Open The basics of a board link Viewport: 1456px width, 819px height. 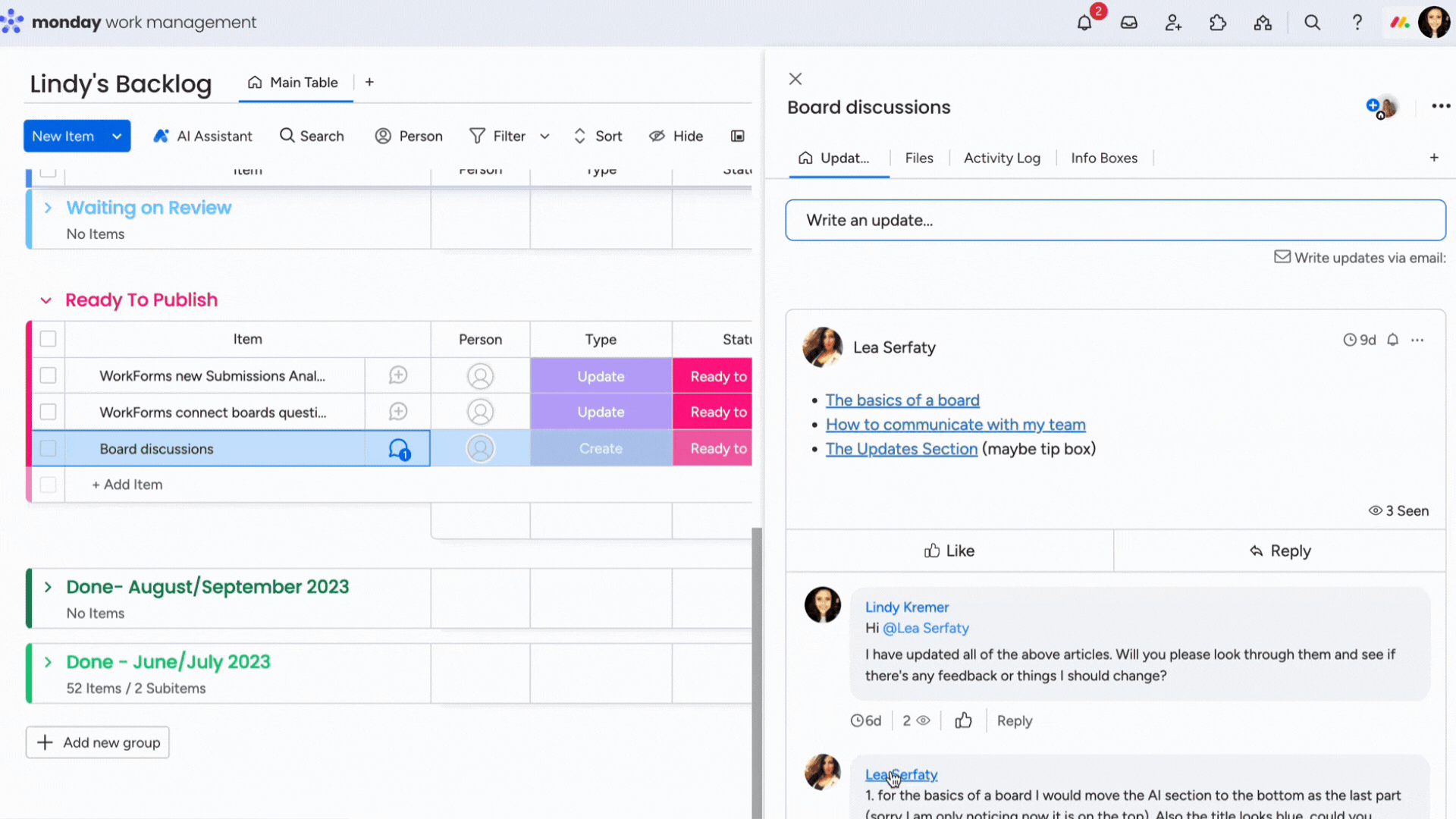[x=902, y=400]
